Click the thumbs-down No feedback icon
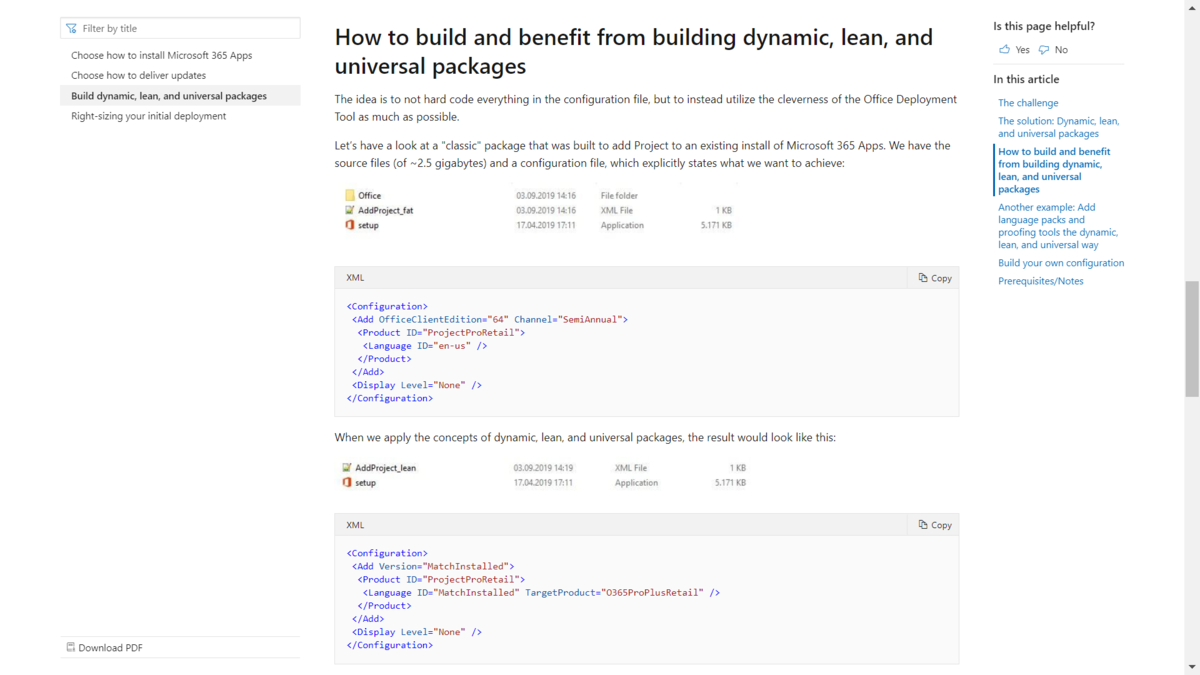This screenshot has width=1200, height=675. point(1044,49)
